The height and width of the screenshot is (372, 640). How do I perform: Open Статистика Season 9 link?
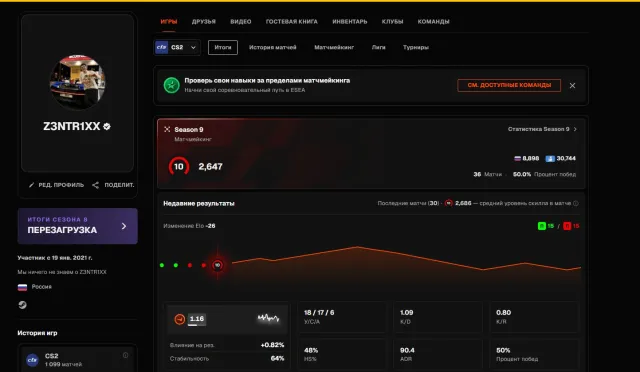tap(542, 129)
